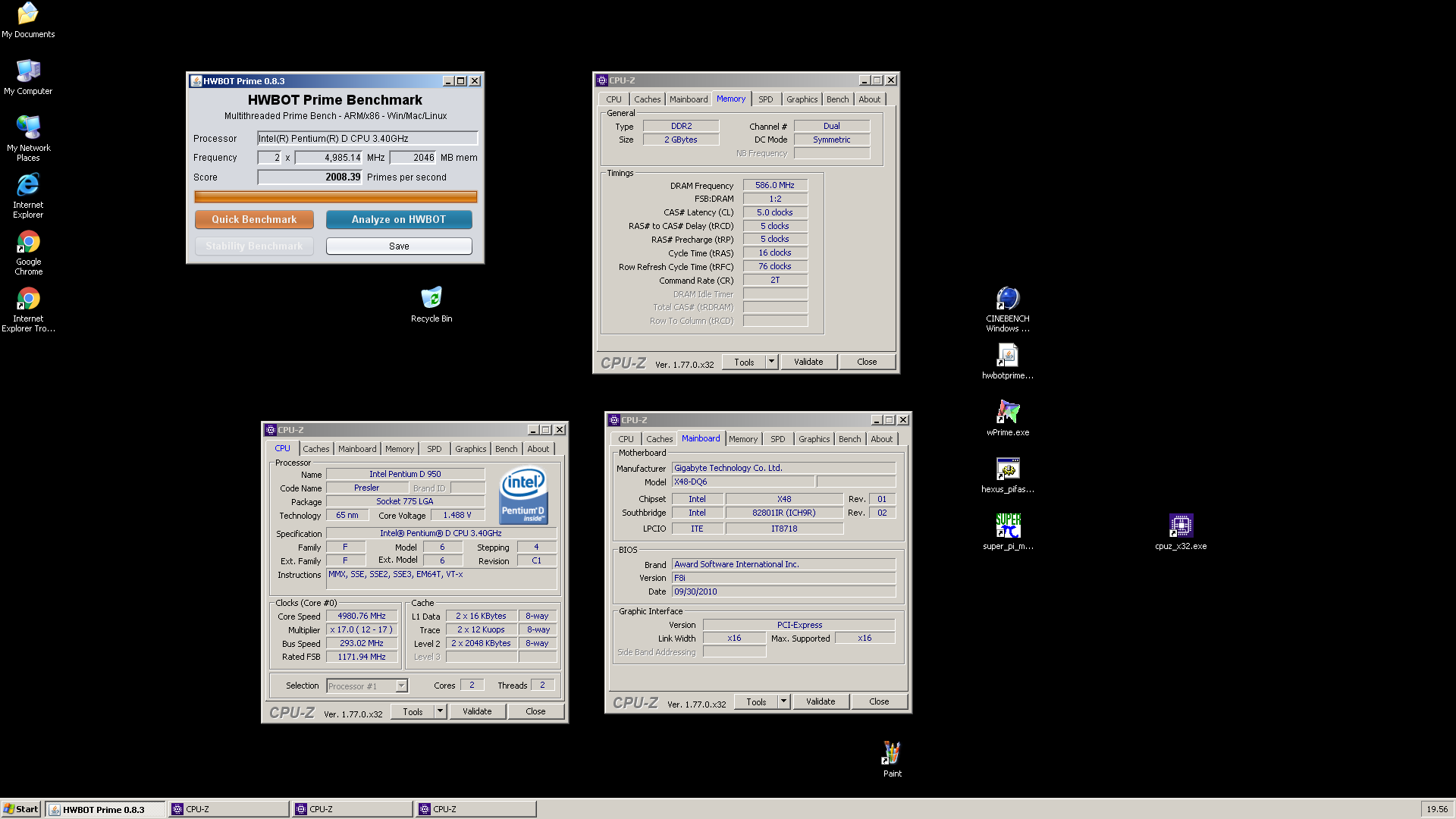Click Validate in Mainboard CPU-Z window
1456x819 pixels.
click(x=821, y=701)
